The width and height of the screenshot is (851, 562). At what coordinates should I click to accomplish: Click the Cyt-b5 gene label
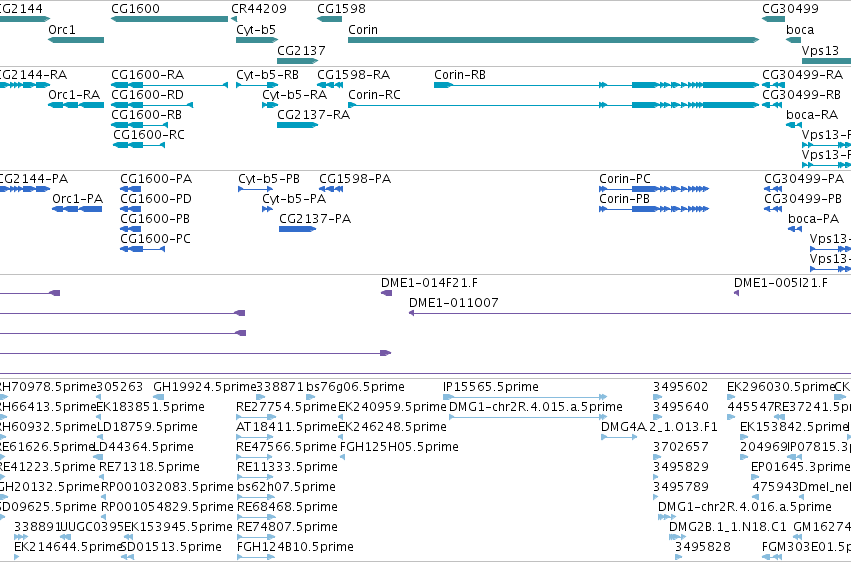pyautogui.click(x=256, y=30)
